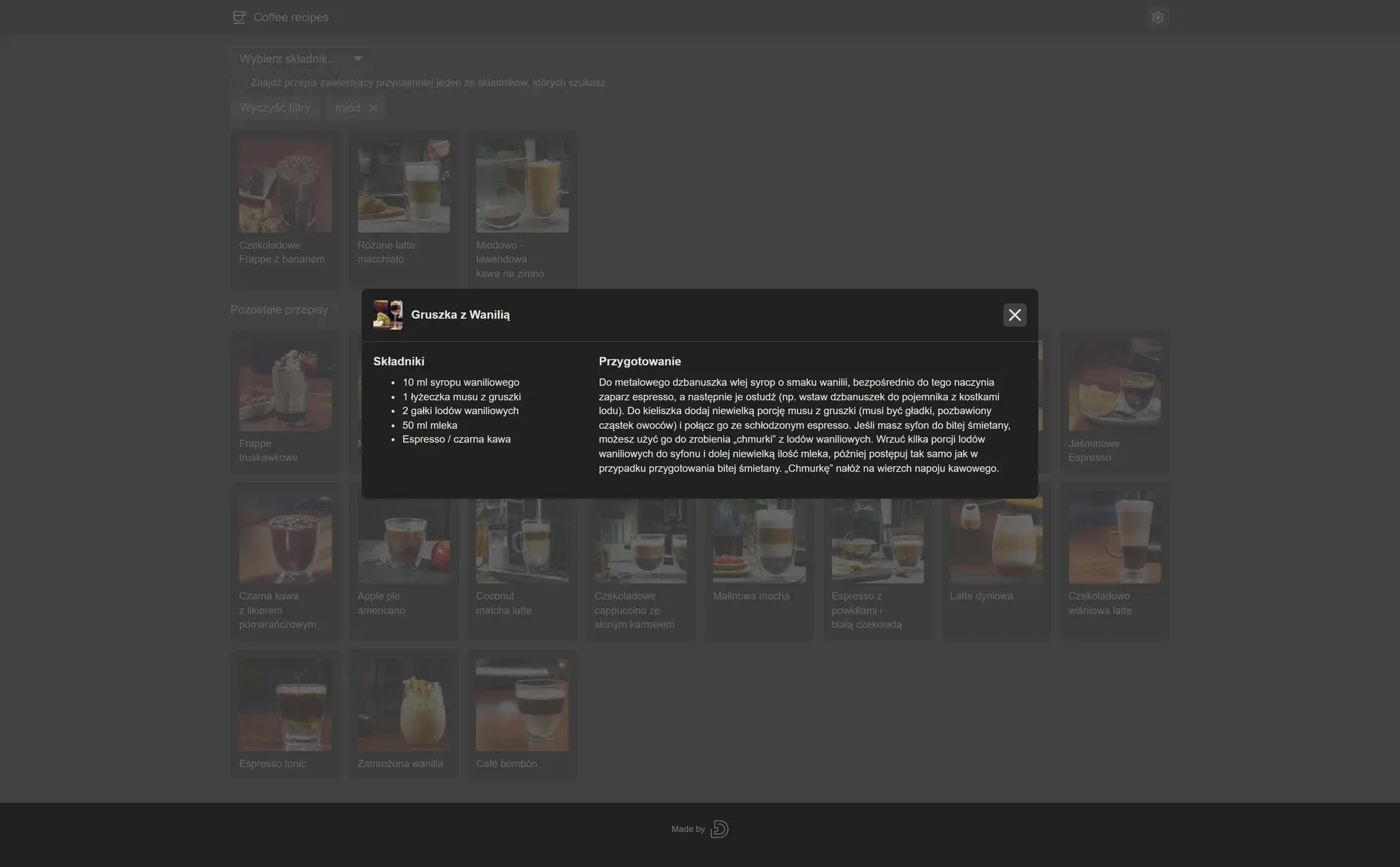Open the Espresso tonic card
Image resolution: width=1400 pixels, height=867 pixels.
click(x=285, y=714)
